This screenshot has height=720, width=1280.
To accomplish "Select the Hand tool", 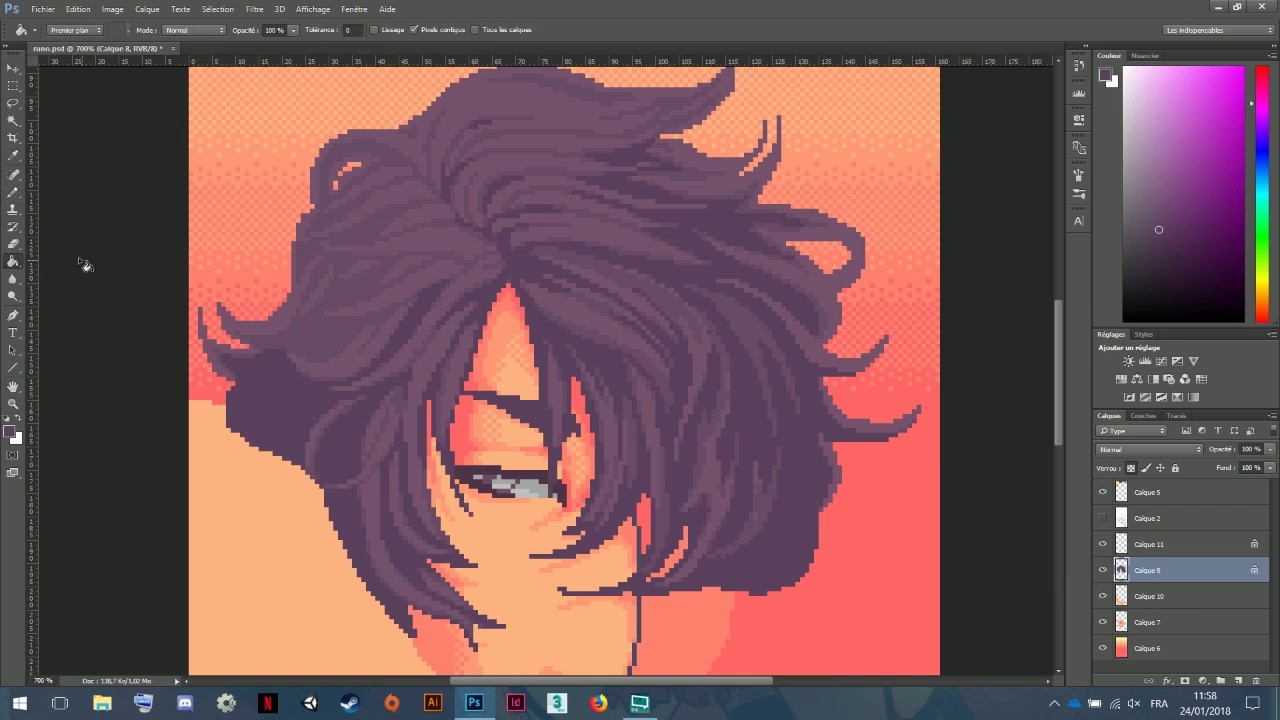I will click(13, 386).
